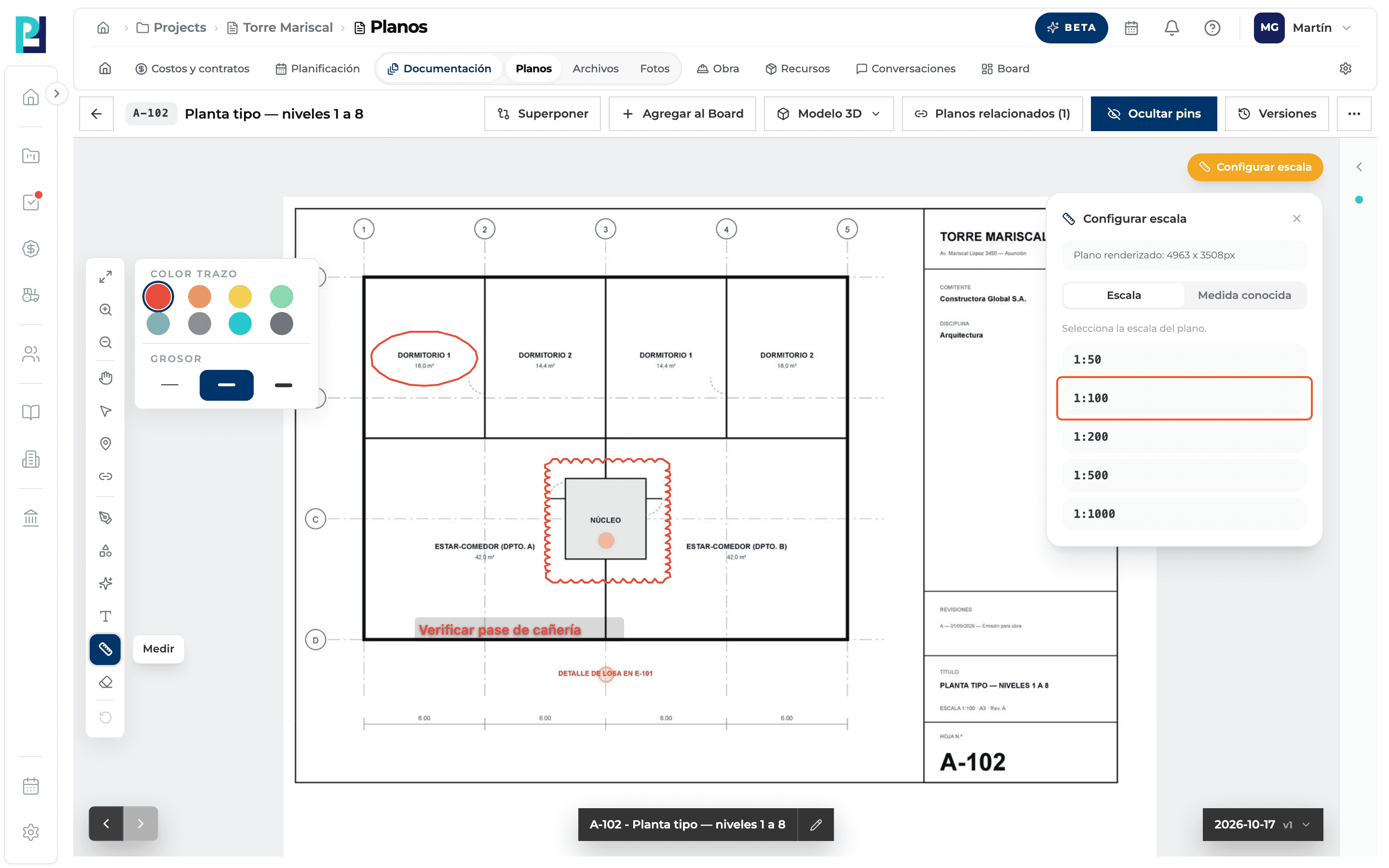Click the zoom out magnifier

pos(105,343)
